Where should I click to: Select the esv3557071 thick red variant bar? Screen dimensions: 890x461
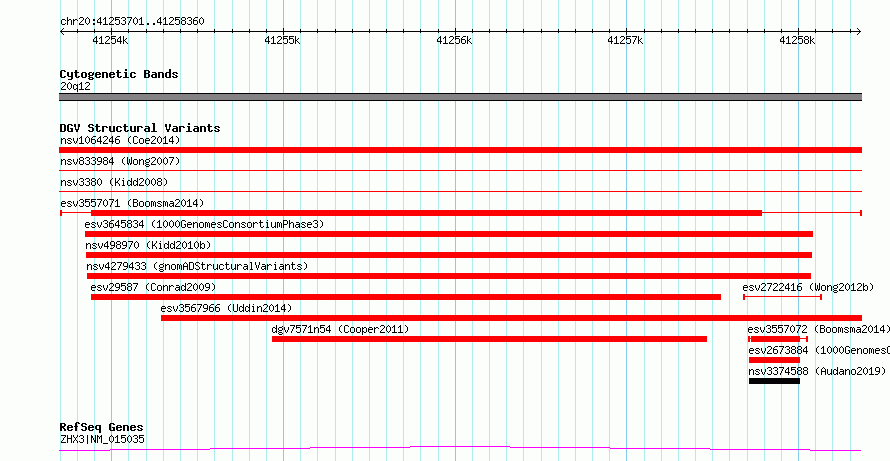click(426, 213)
